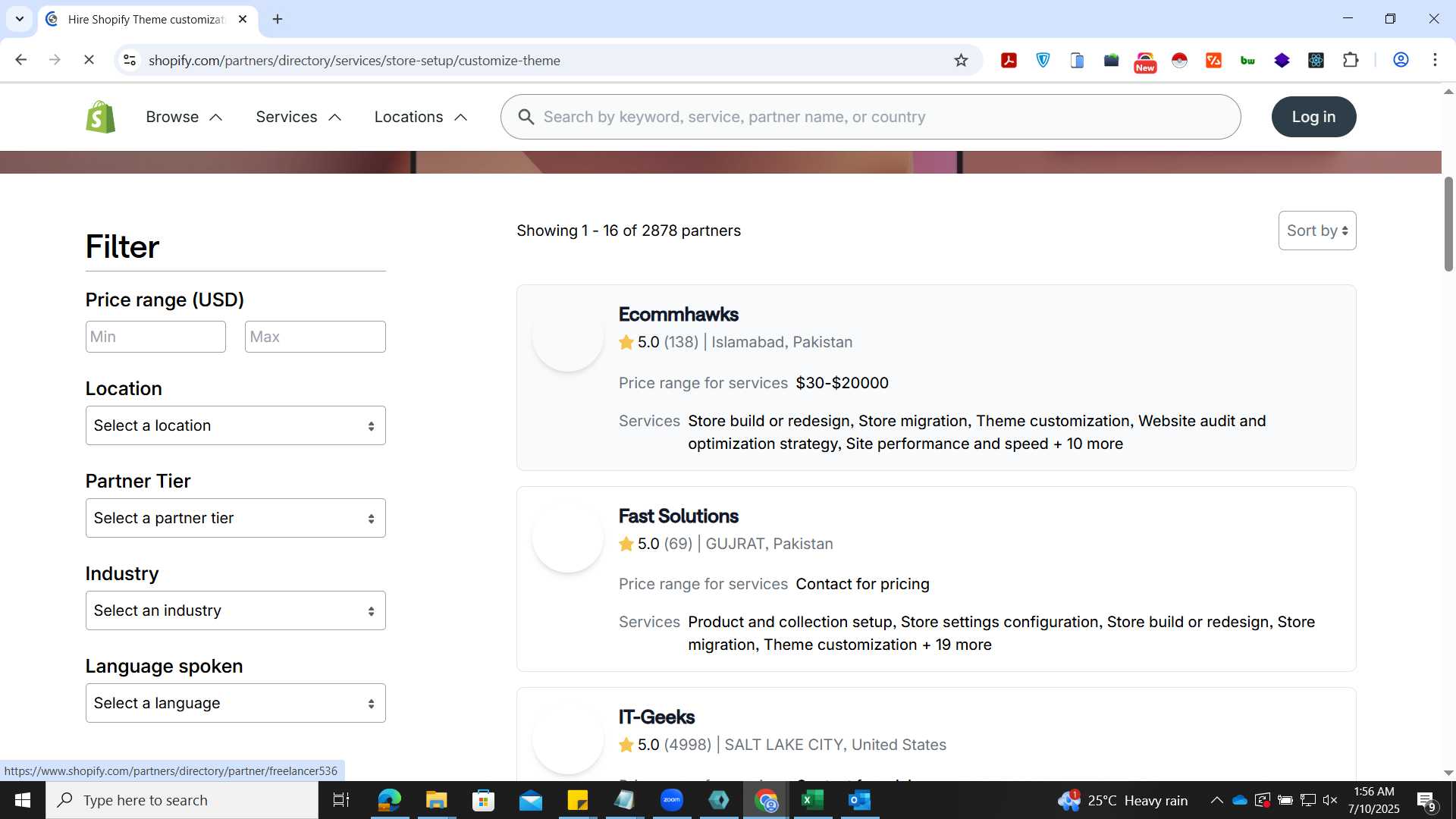Open the Chrome profile icon

tap(1401, 60)
